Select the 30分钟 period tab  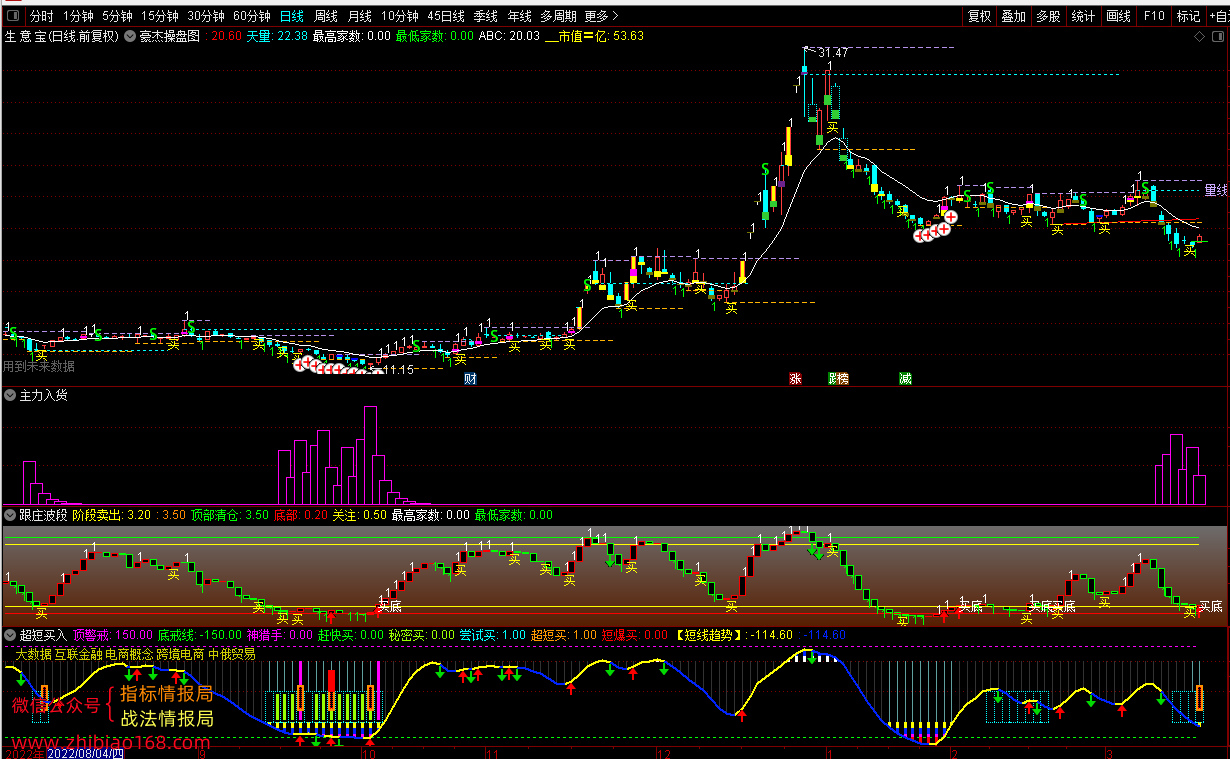pos(206,16)
